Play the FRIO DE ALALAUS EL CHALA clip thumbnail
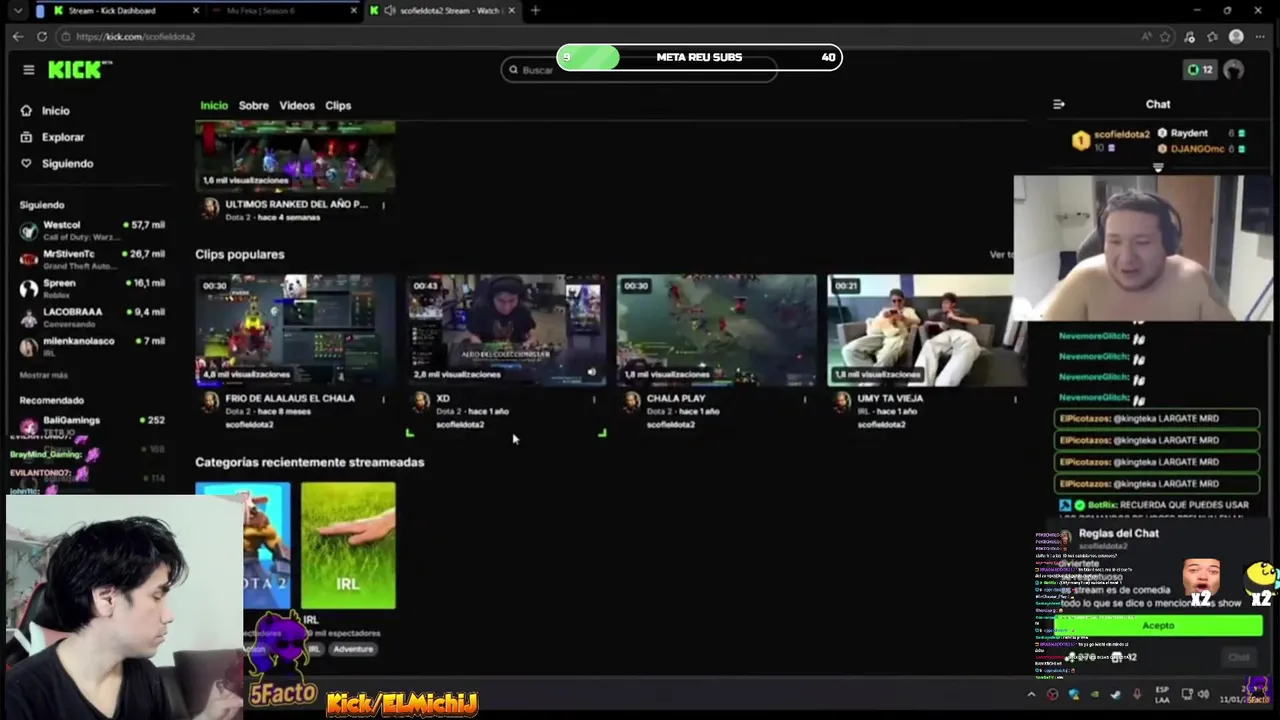 [295, 330]
